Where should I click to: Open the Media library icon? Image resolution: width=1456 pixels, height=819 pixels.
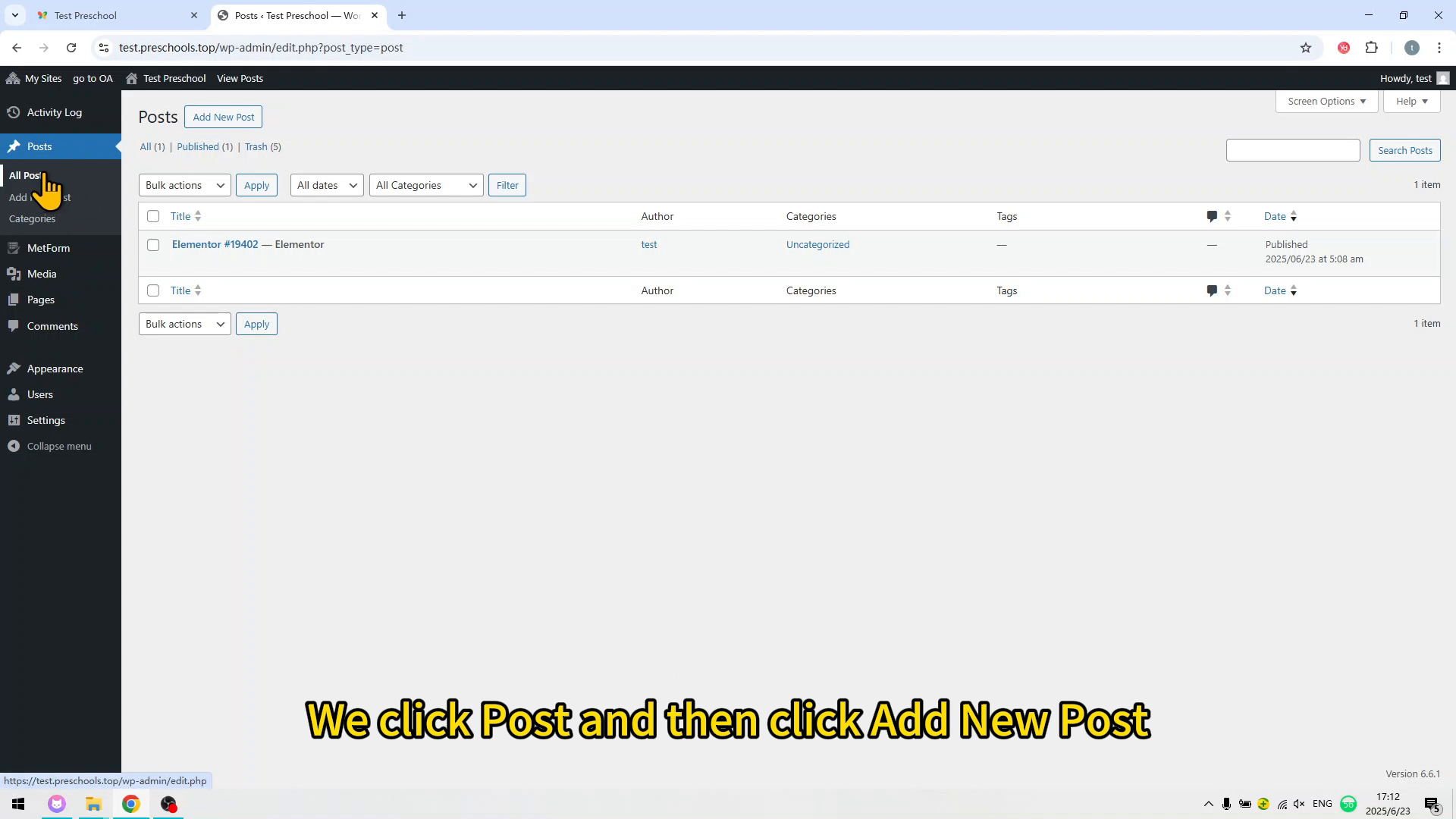click(14, 274)
